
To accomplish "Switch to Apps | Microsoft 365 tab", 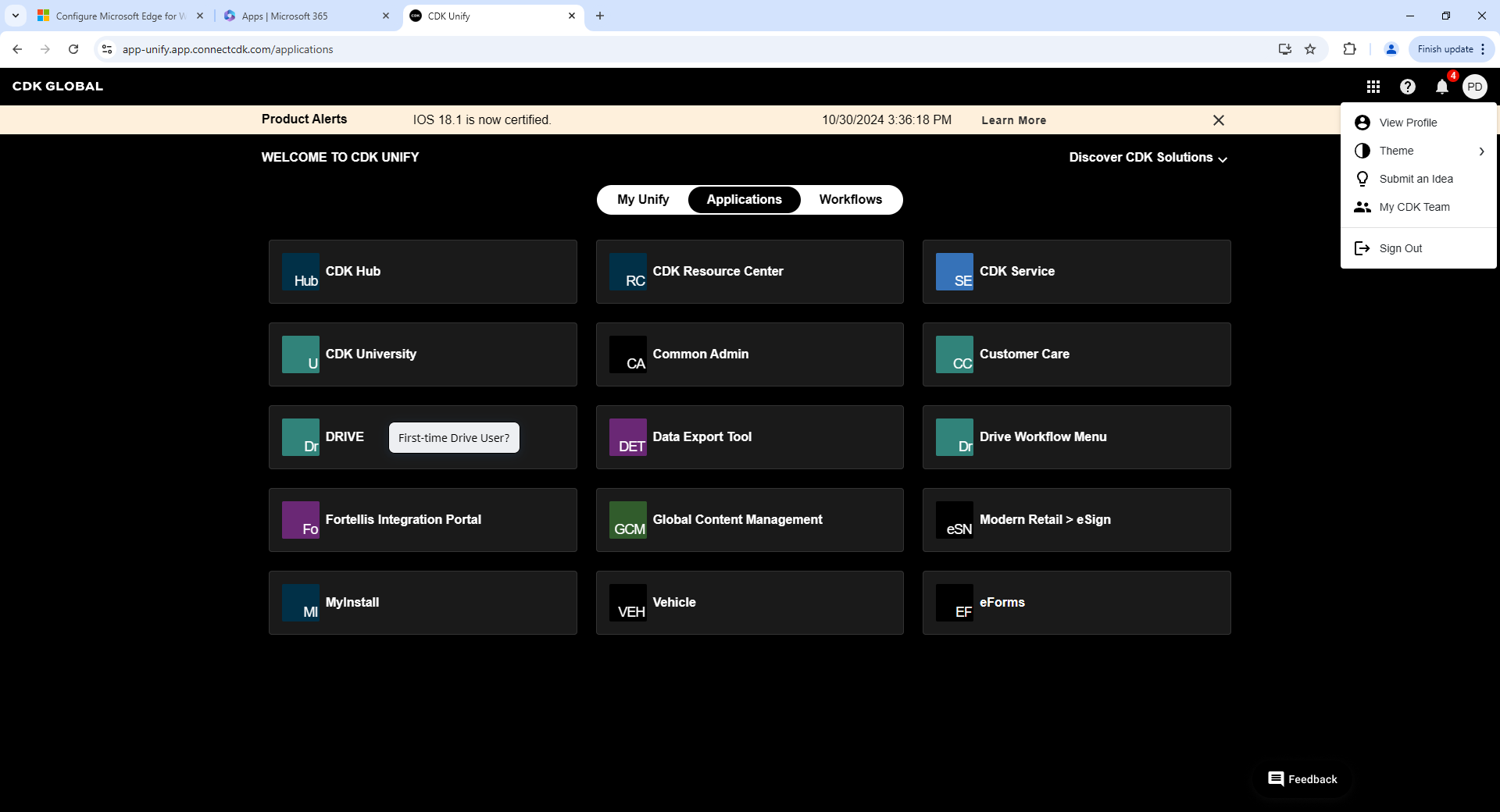I will pyautogui.click(x=306, y=16).
